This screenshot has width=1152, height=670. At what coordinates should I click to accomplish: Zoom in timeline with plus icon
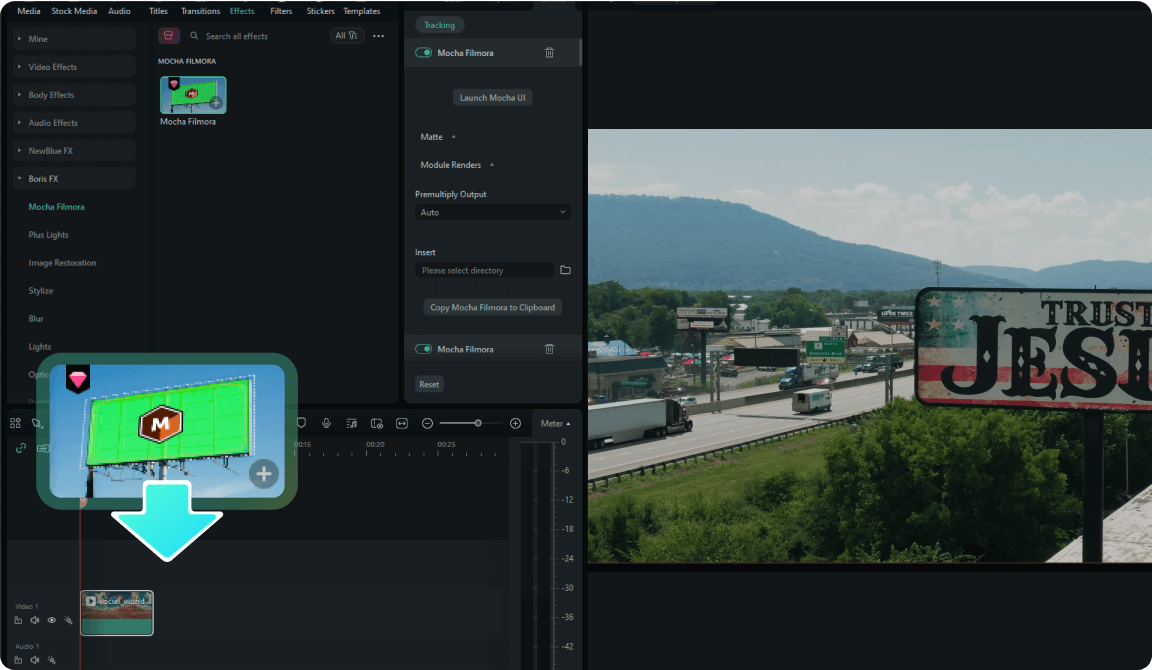(x=515, y=423)
